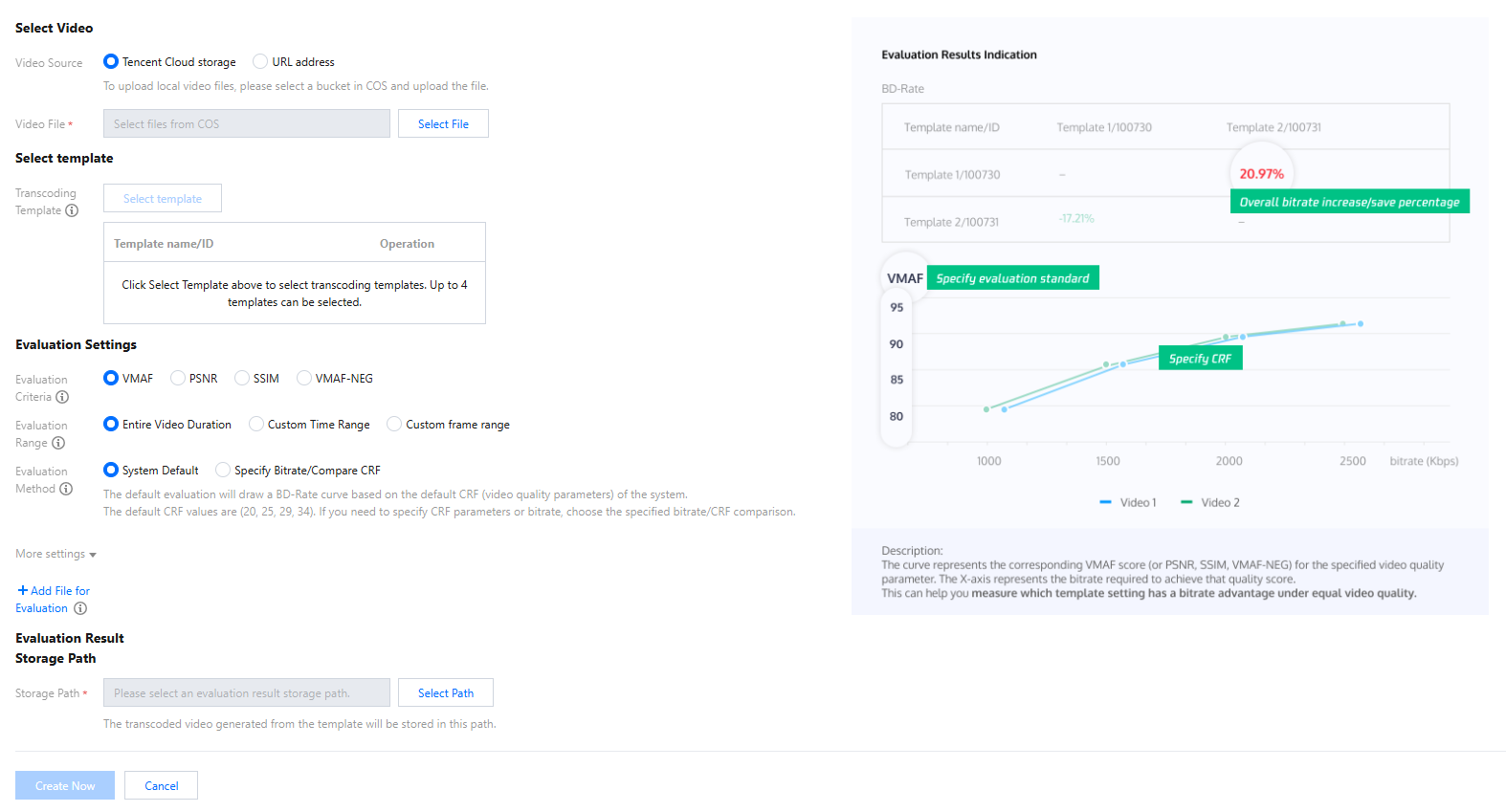Click info icon beside Transcoding Template
Image resolution: width=1506 pixels, height=812 pixels.
(x=72, y=210)
